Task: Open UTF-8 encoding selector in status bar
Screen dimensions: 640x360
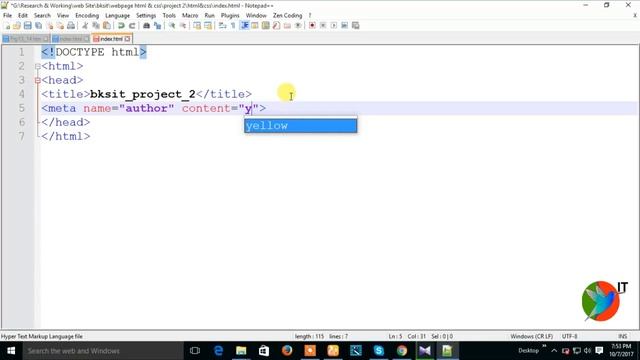Action: click(x=569, y=336)
